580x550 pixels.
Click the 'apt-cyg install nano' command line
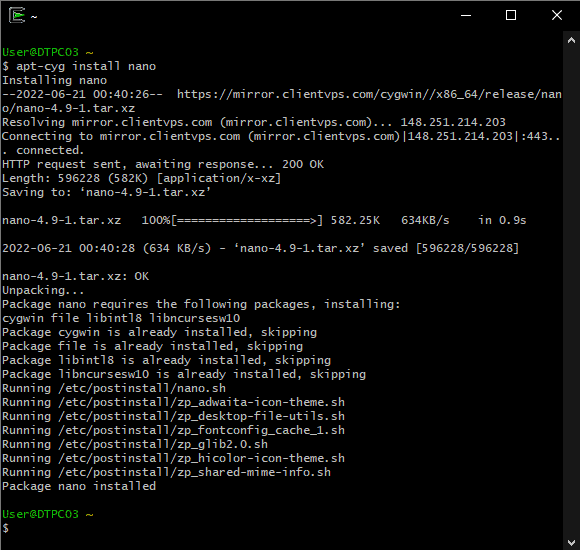79,66
